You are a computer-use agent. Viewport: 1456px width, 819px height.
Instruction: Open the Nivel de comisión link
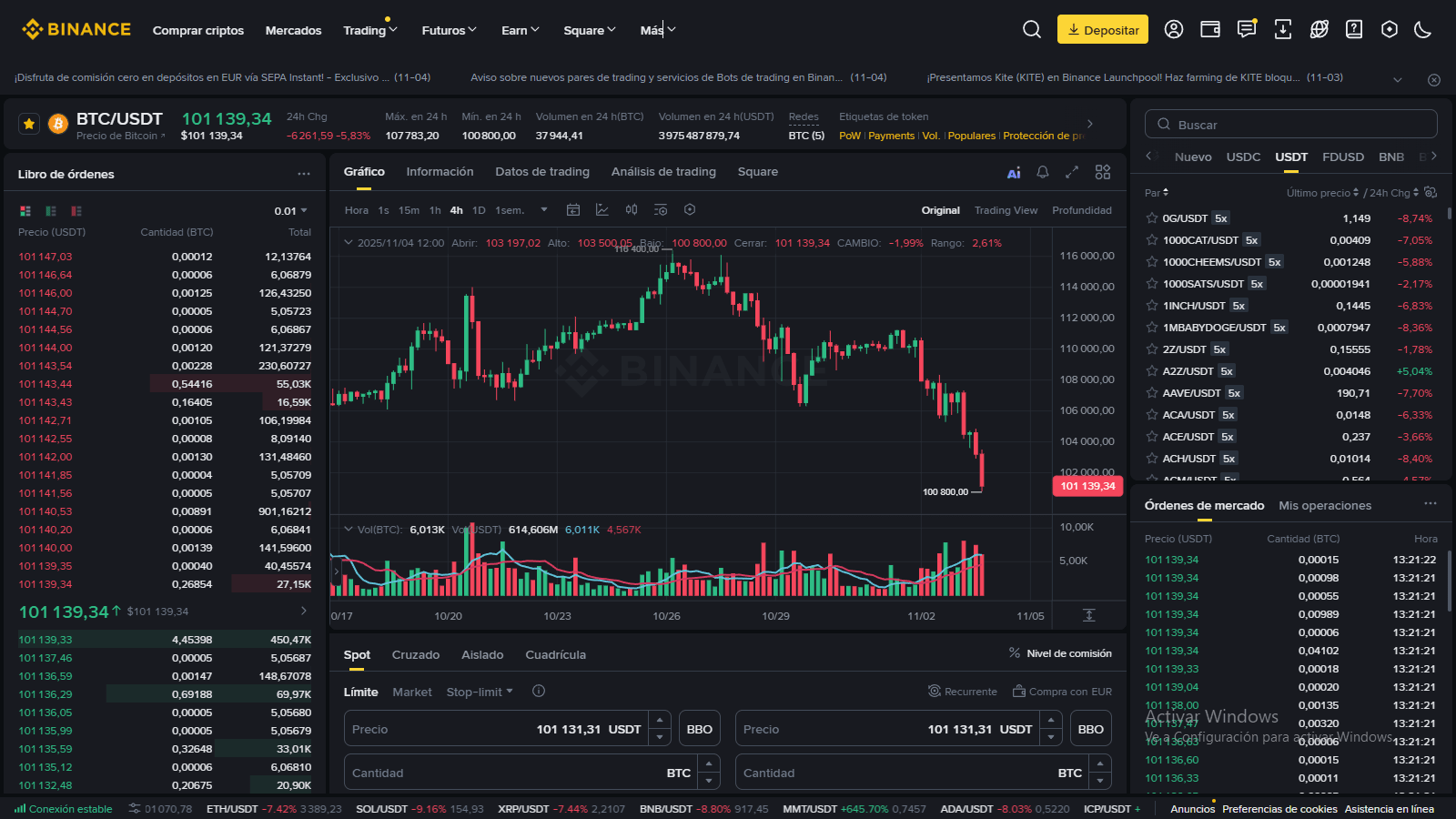[1060, 653]
